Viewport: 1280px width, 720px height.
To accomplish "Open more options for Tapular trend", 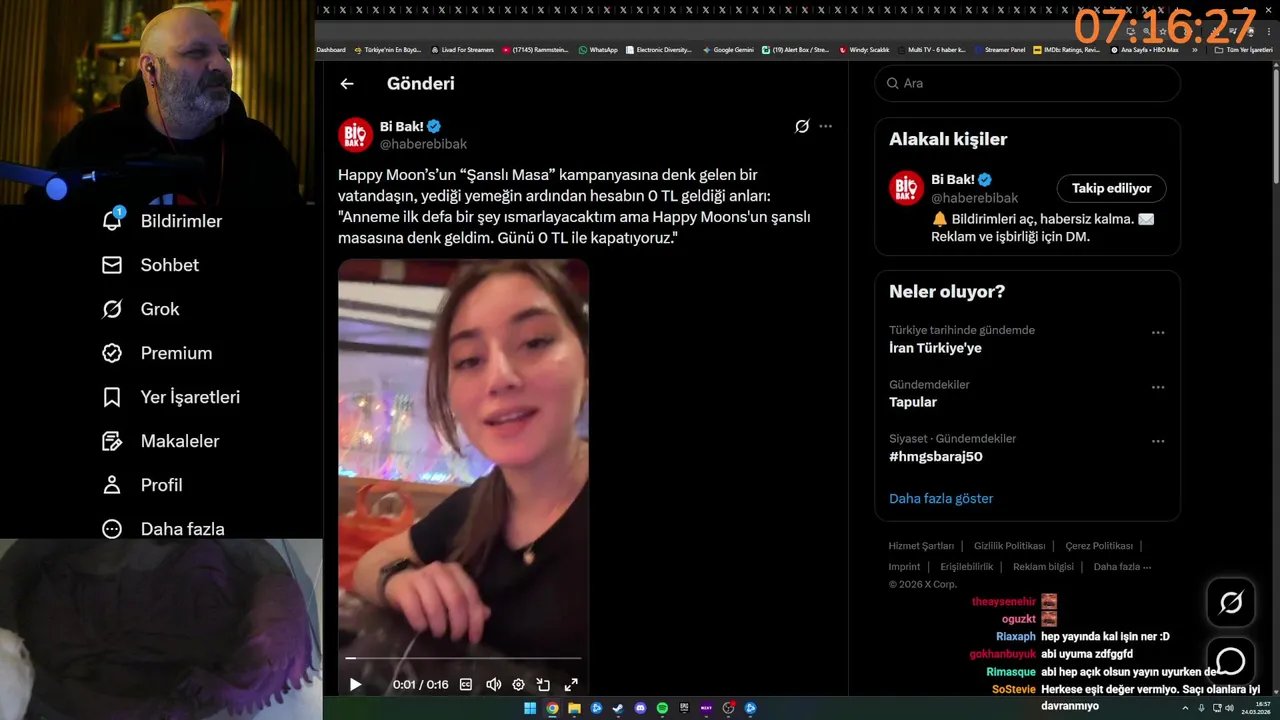I will point(1158,387).
